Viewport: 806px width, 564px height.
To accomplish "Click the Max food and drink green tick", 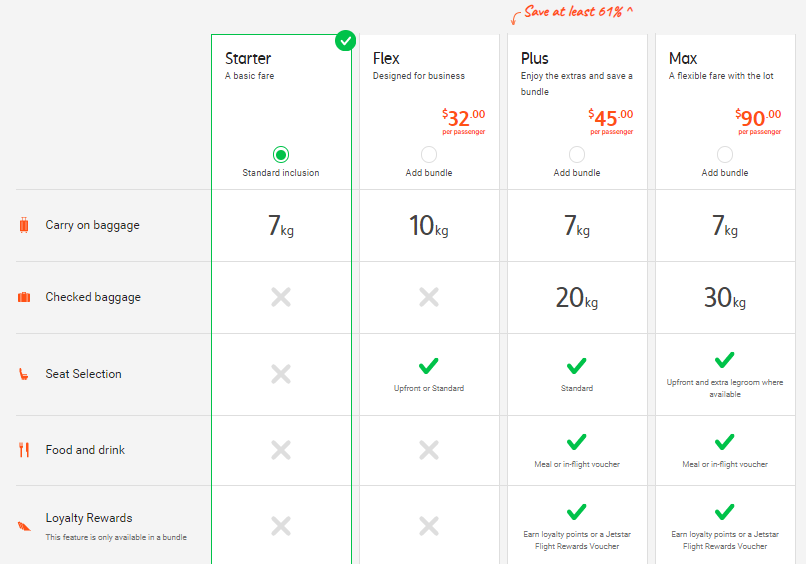I will pyautogui.click(x=725, y=442).
